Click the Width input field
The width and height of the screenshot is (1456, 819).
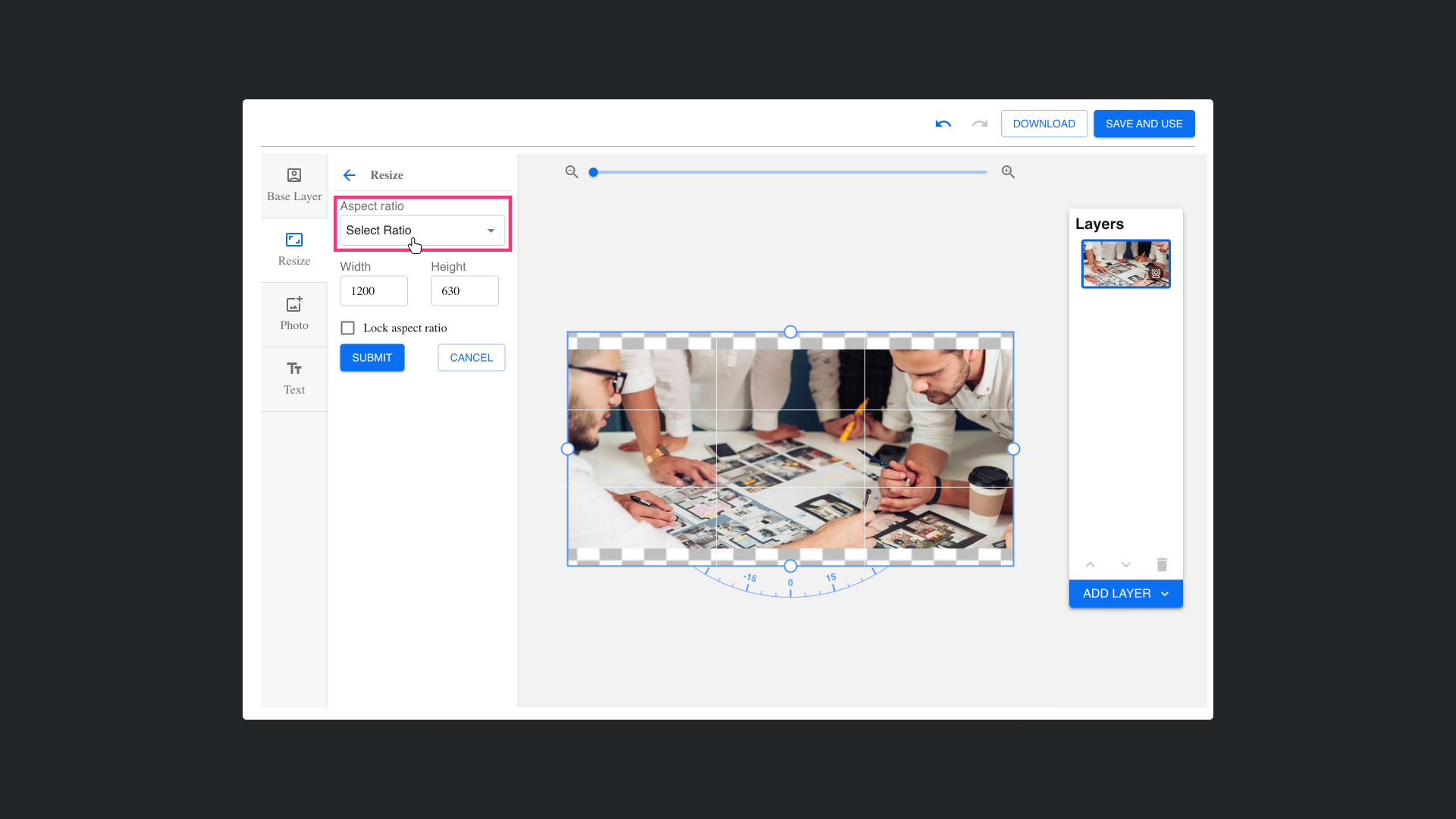click(373, 291)
